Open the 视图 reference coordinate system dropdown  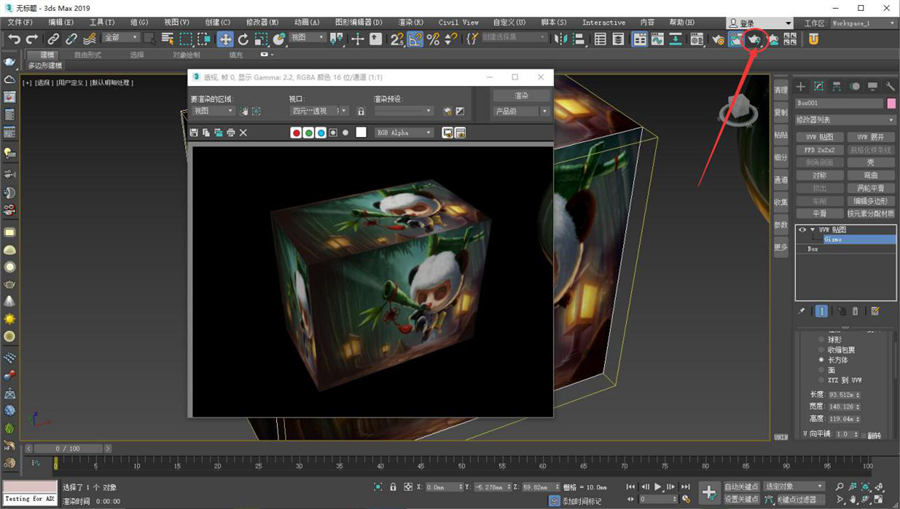pyautogui.click(x=308, y=37)
